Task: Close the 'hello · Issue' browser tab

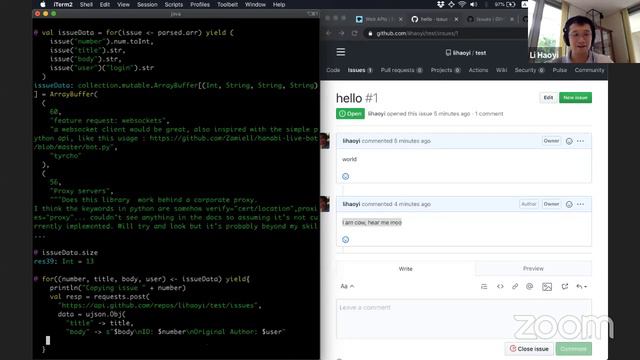Action: (456, 19)
